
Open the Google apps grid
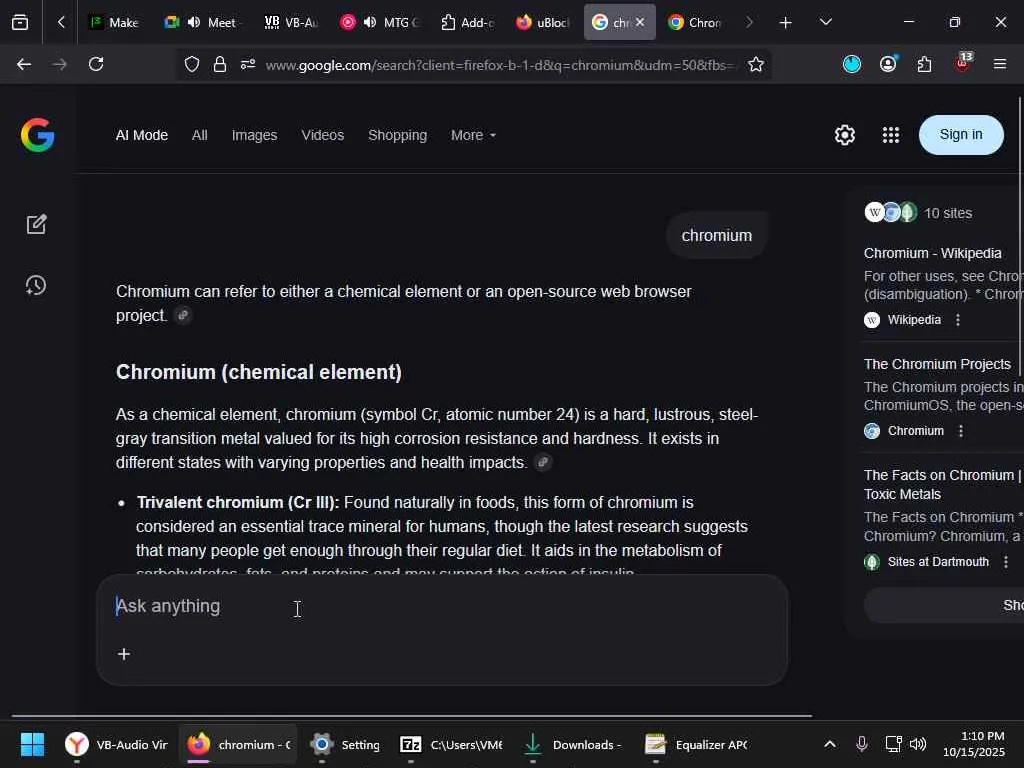tap(891, 135)
